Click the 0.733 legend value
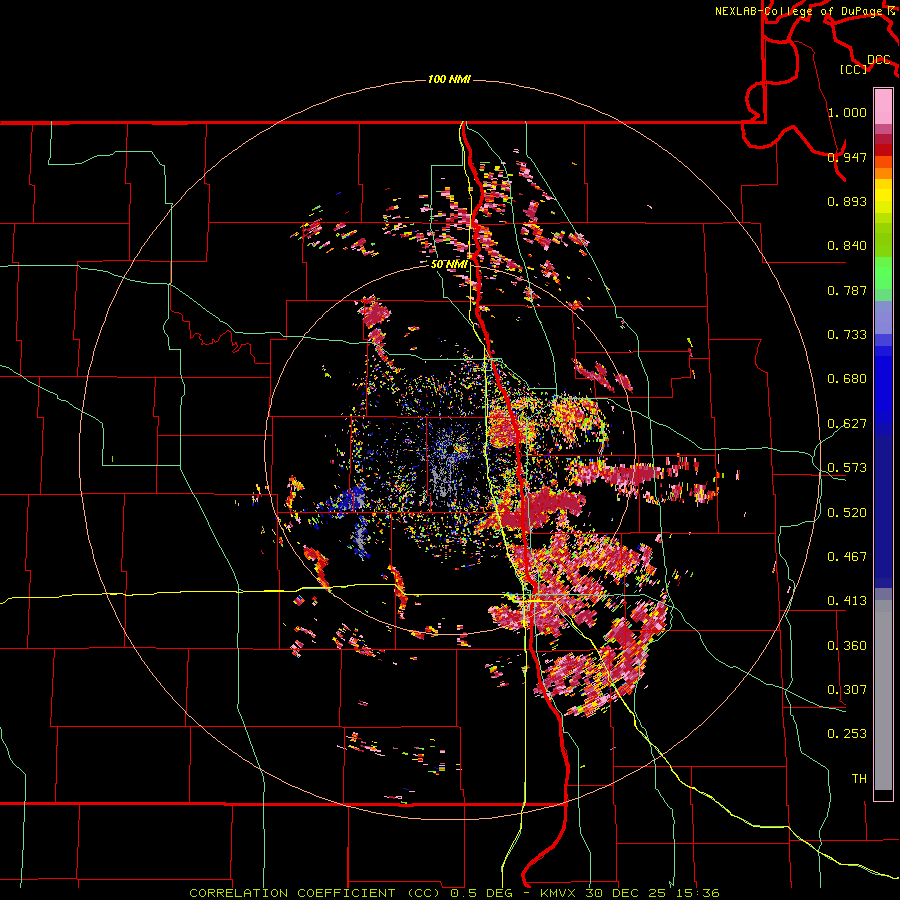This screenshot has width=900, height=900. [847, 335]
